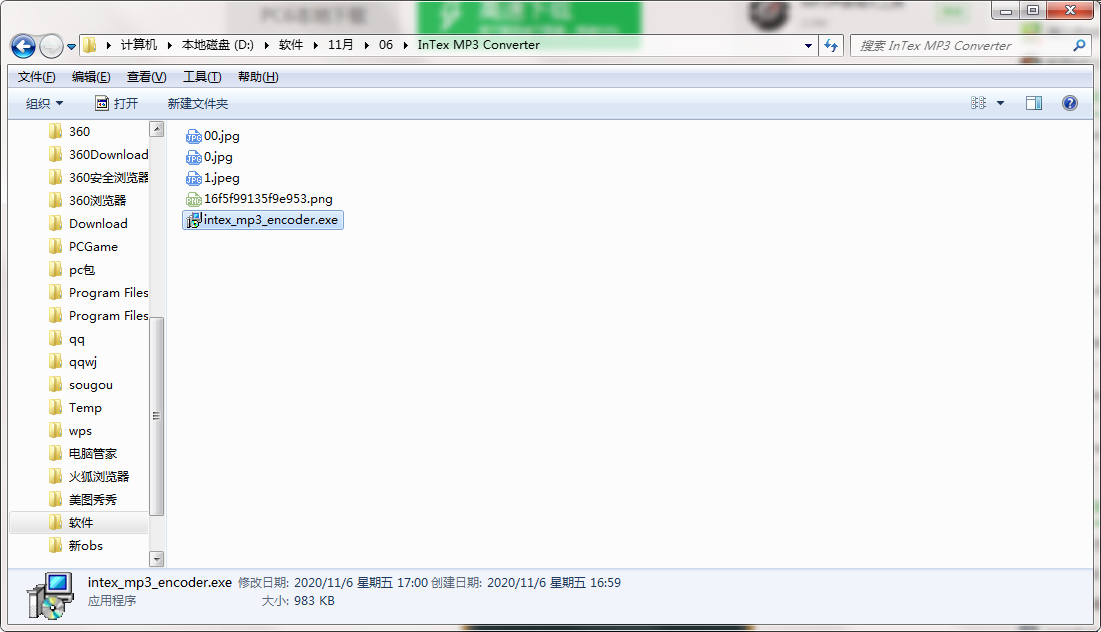Open the 文件(F) menu

click(37, 77)
